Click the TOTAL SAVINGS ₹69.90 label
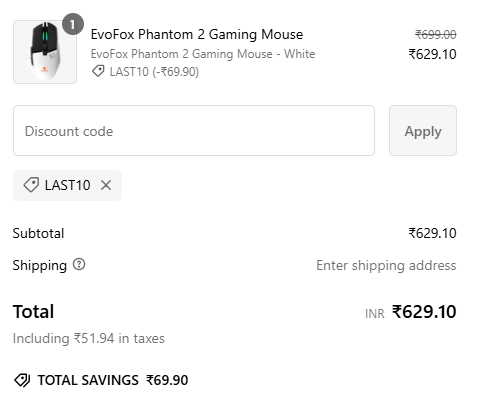The image size is (500, 413). [113, 380]
